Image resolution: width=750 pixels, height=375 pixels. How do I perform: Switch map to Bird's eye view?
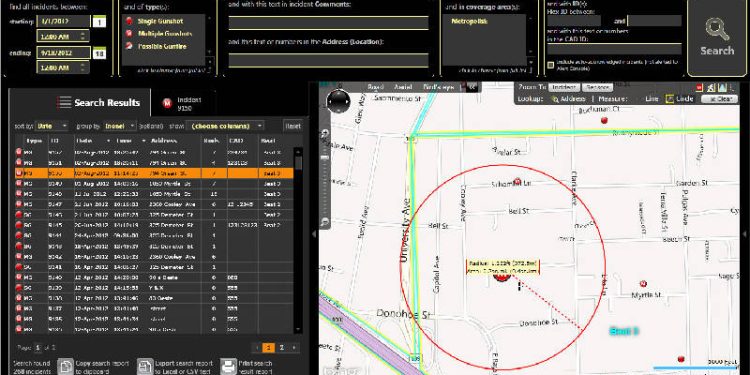pyautogui.click(x=439, y=87)
